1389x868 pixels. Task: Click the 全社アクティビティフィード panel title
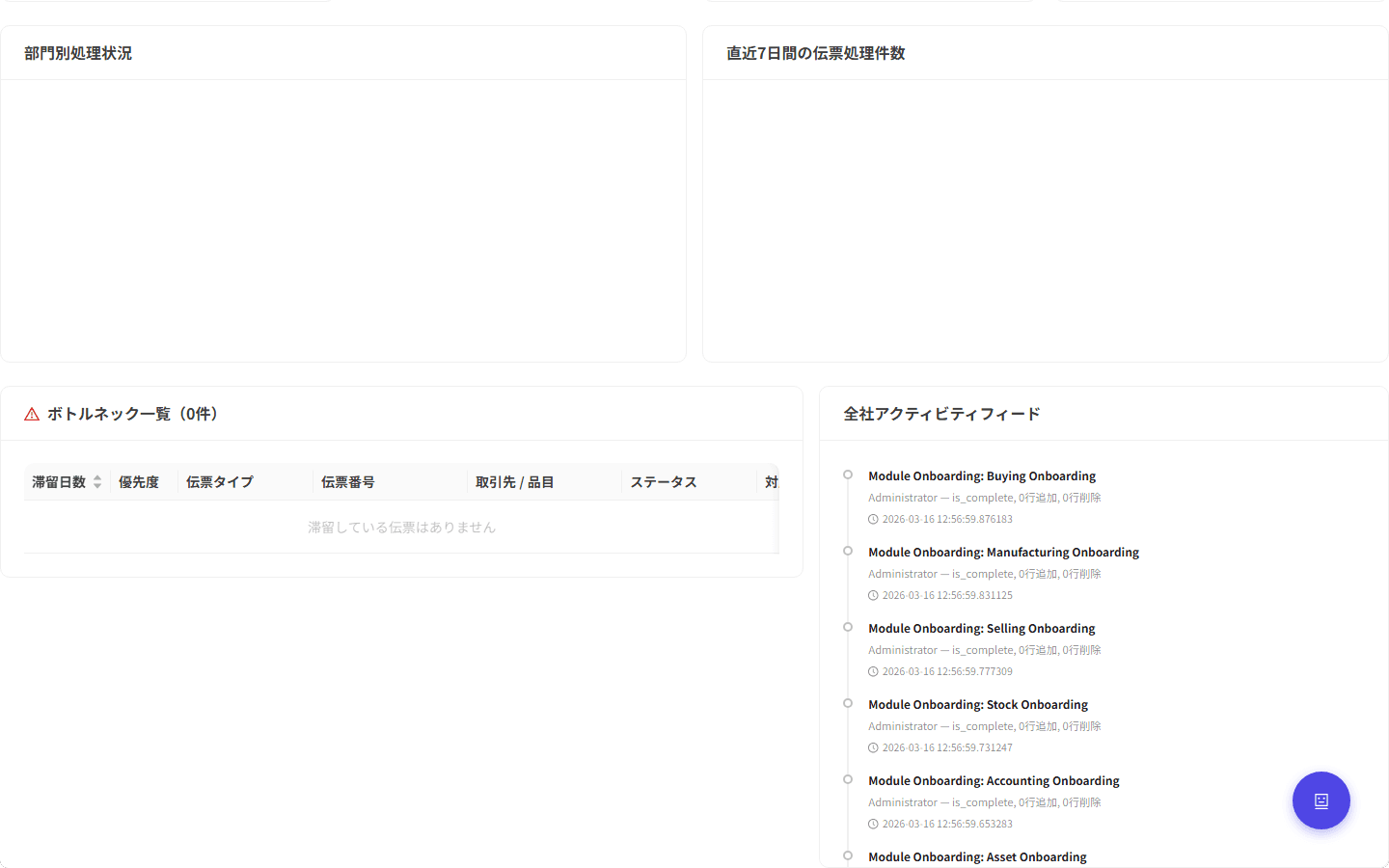pos(940,413)
